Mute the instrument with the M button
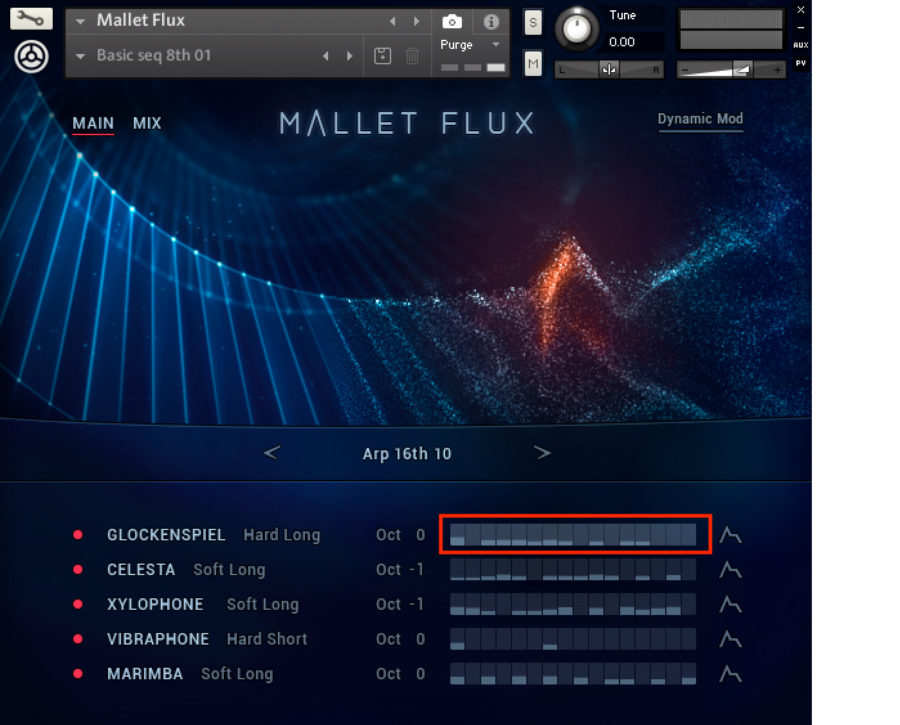This screenshot has height=725, width=900. 532,63
